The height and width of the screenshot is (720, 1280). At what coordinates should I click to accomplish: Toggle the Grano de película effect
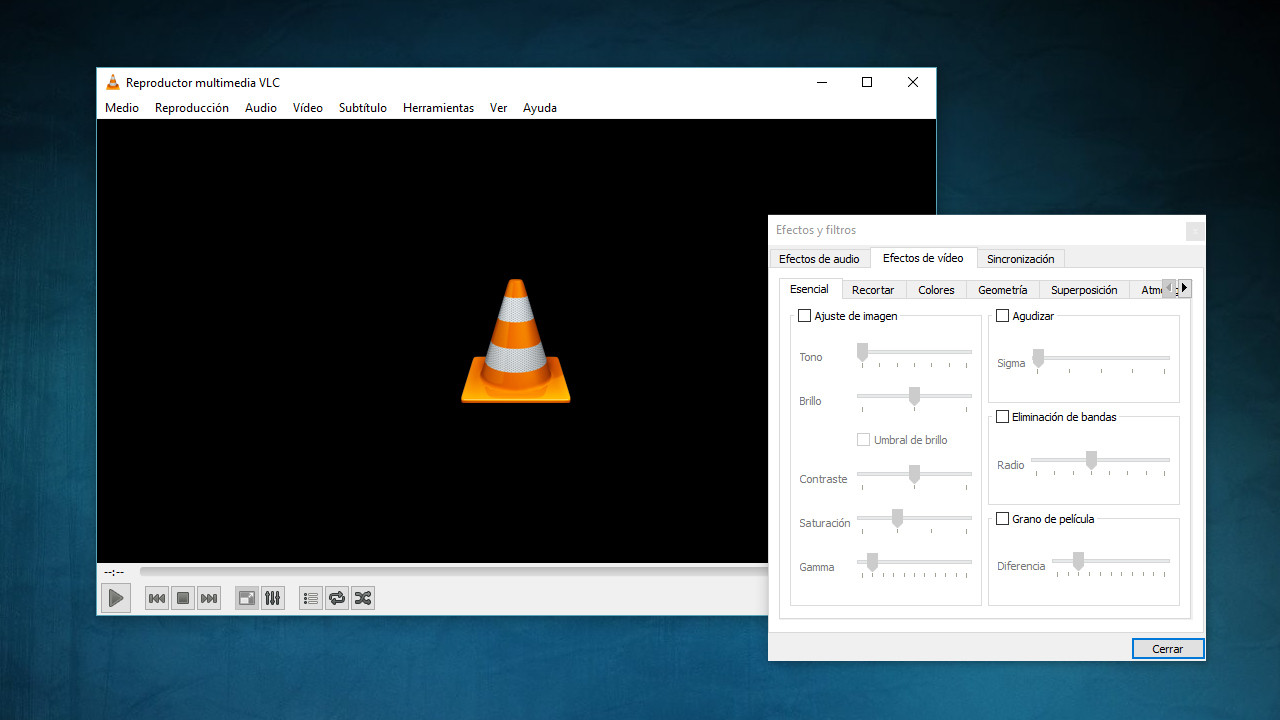tap(1002, 518)
